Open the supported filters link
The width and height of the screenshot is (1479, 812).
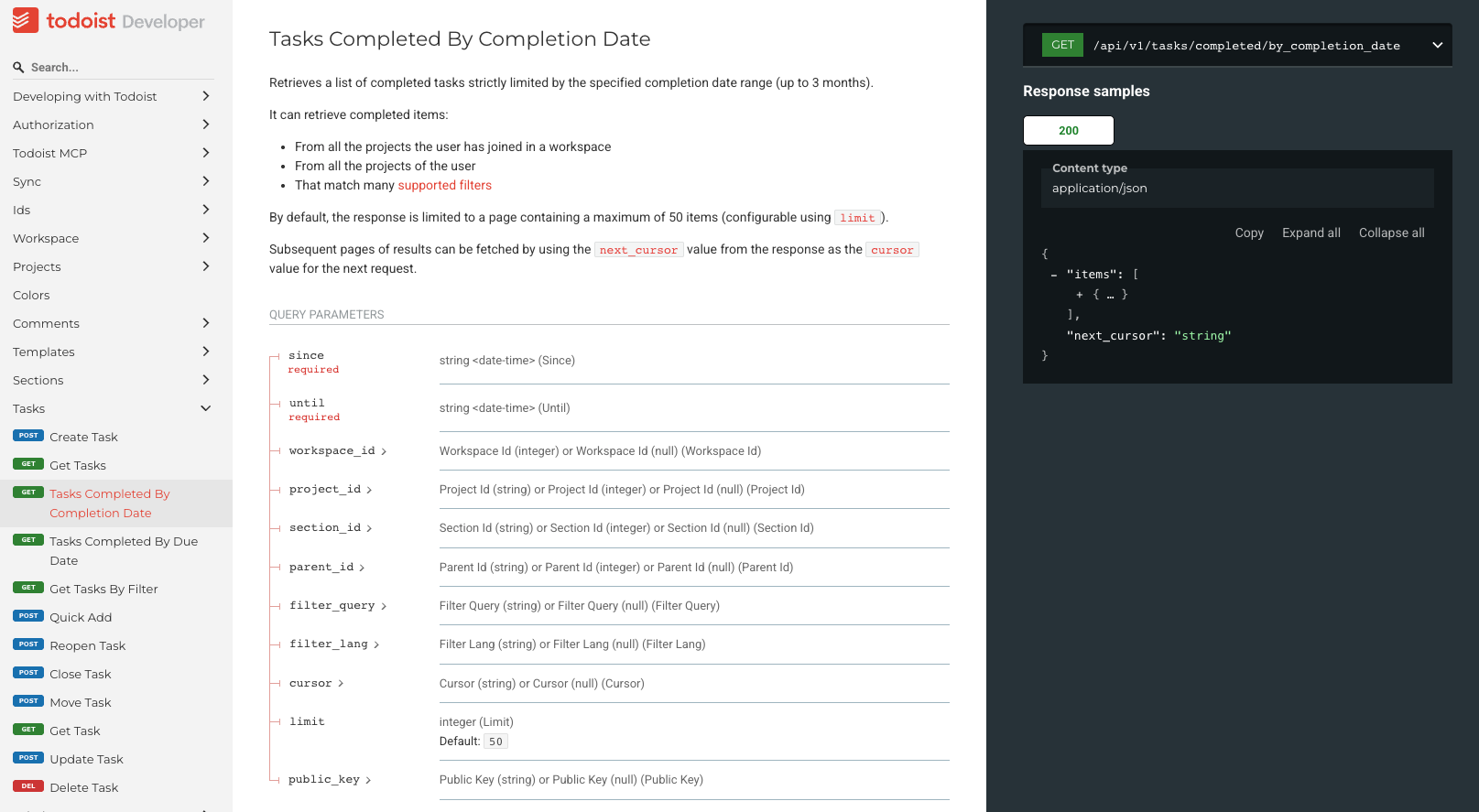pyautogui.click(x=444, y=185)
